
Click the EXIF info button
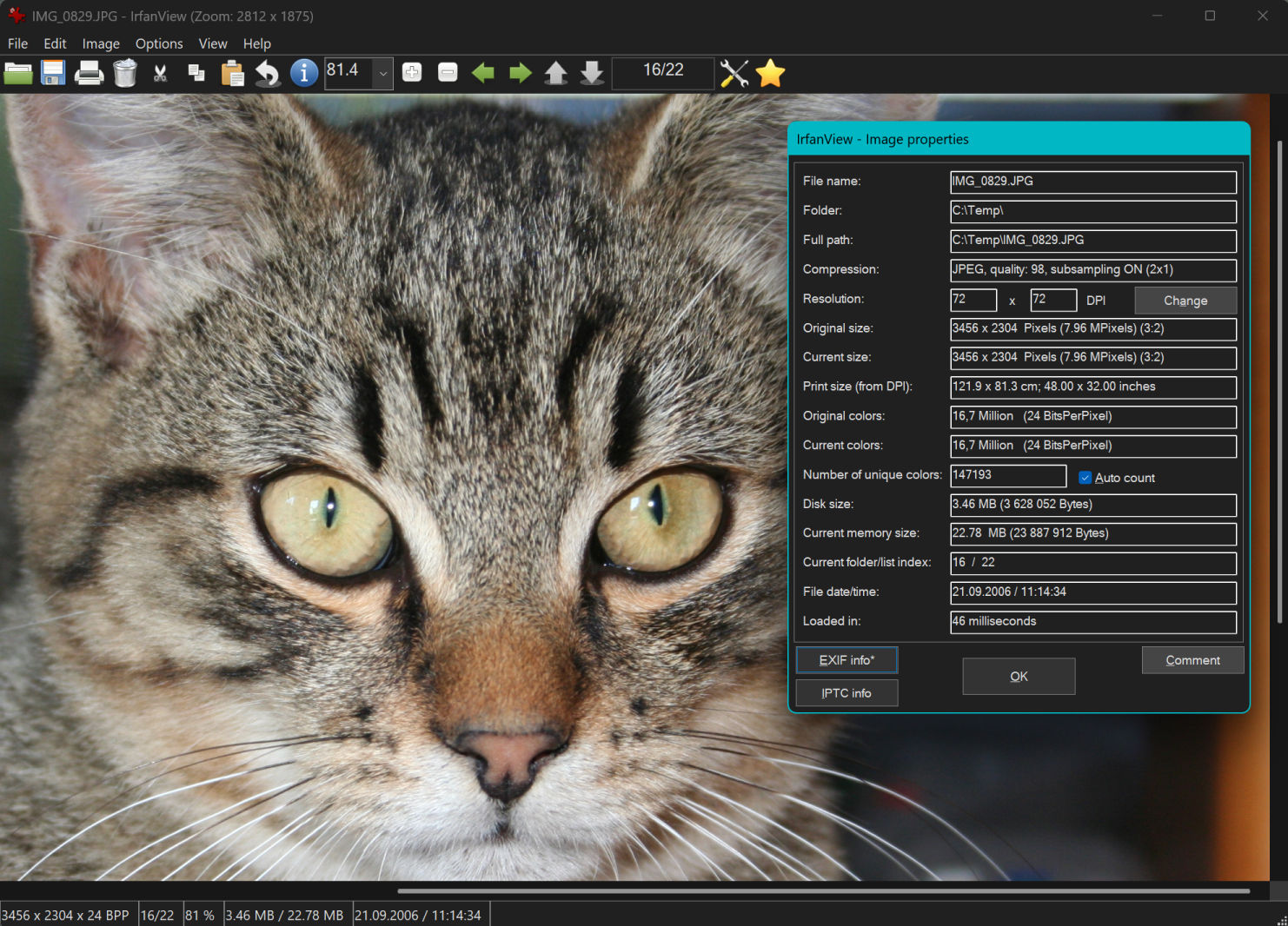(x=846, y=660)
